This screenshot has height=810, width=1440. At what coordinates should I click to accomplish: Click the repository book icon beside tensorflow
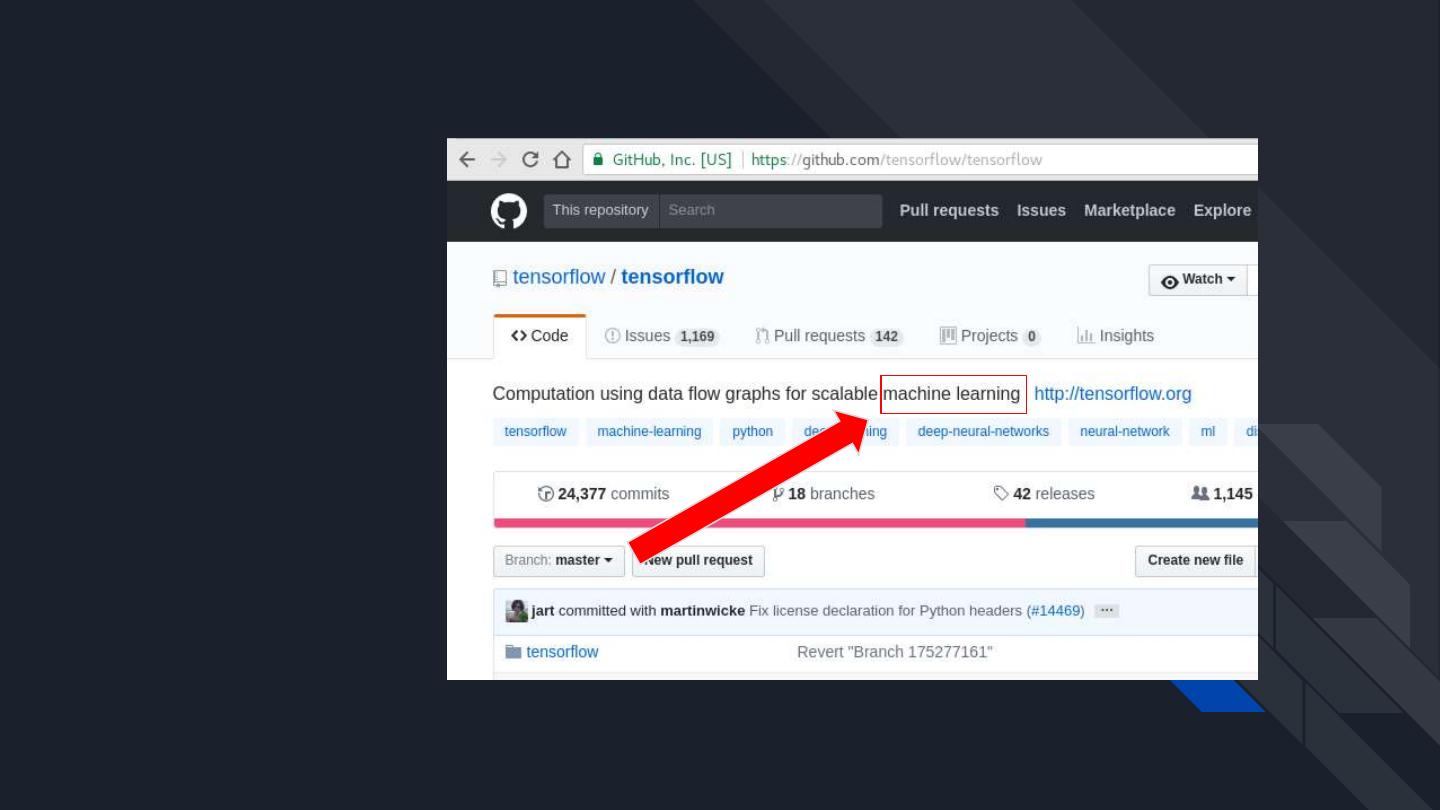(x=500, y=278)
